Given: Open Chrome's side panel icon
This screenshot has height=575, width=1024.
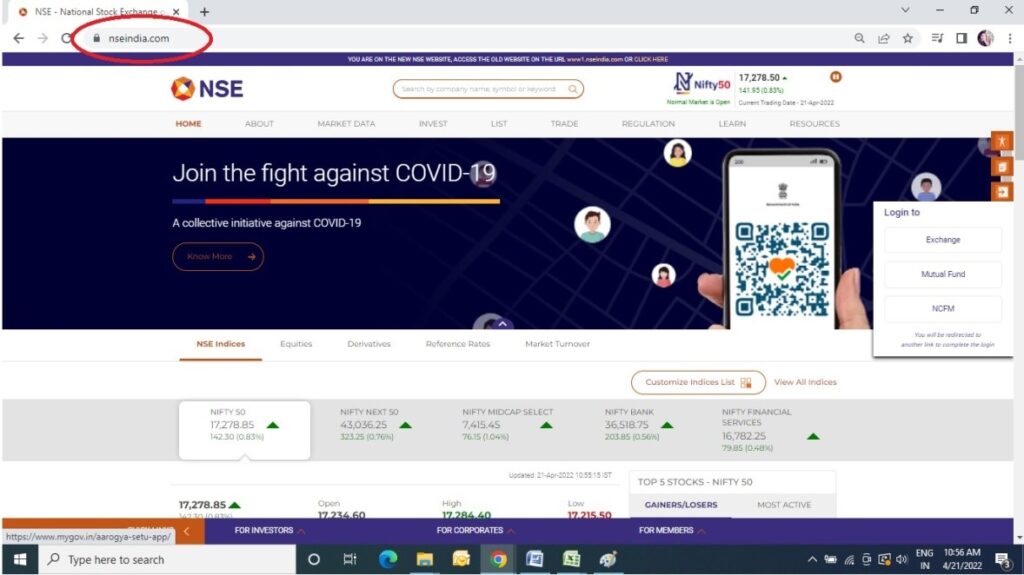Looking at the screenshot, I should (961, 39).
